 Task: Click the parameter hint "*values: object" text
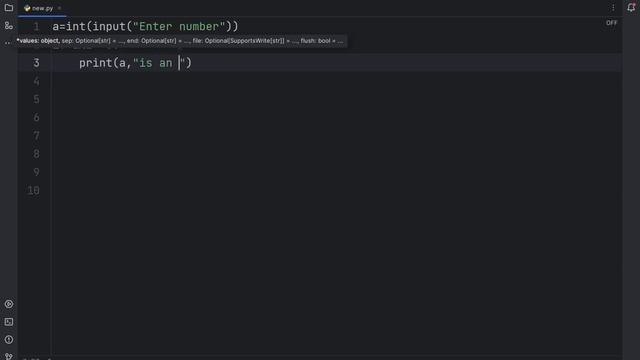[38, 41]
